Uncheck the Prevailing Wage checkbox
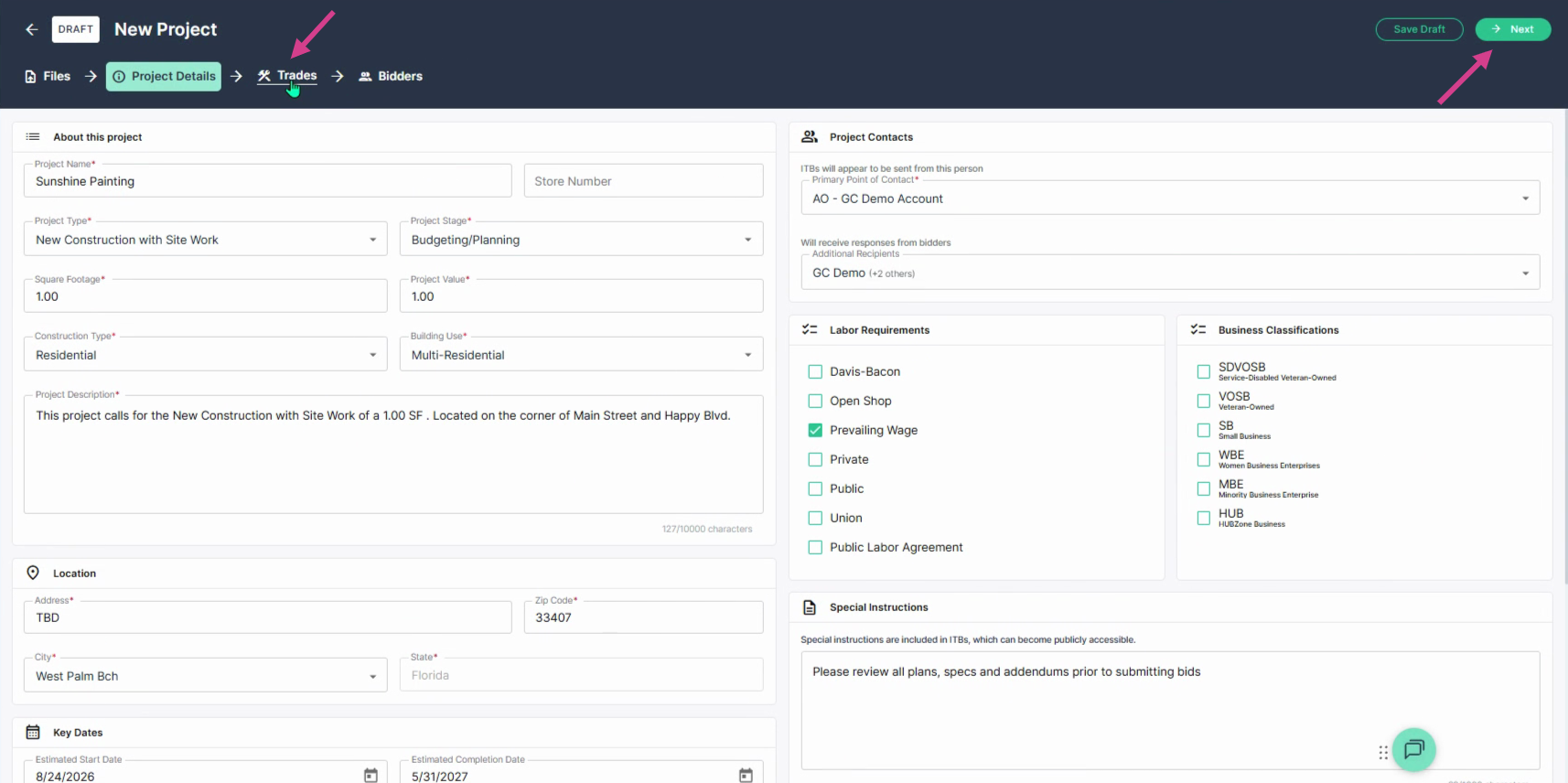This screenshot has height=783, width=1568. click(815, 431)
